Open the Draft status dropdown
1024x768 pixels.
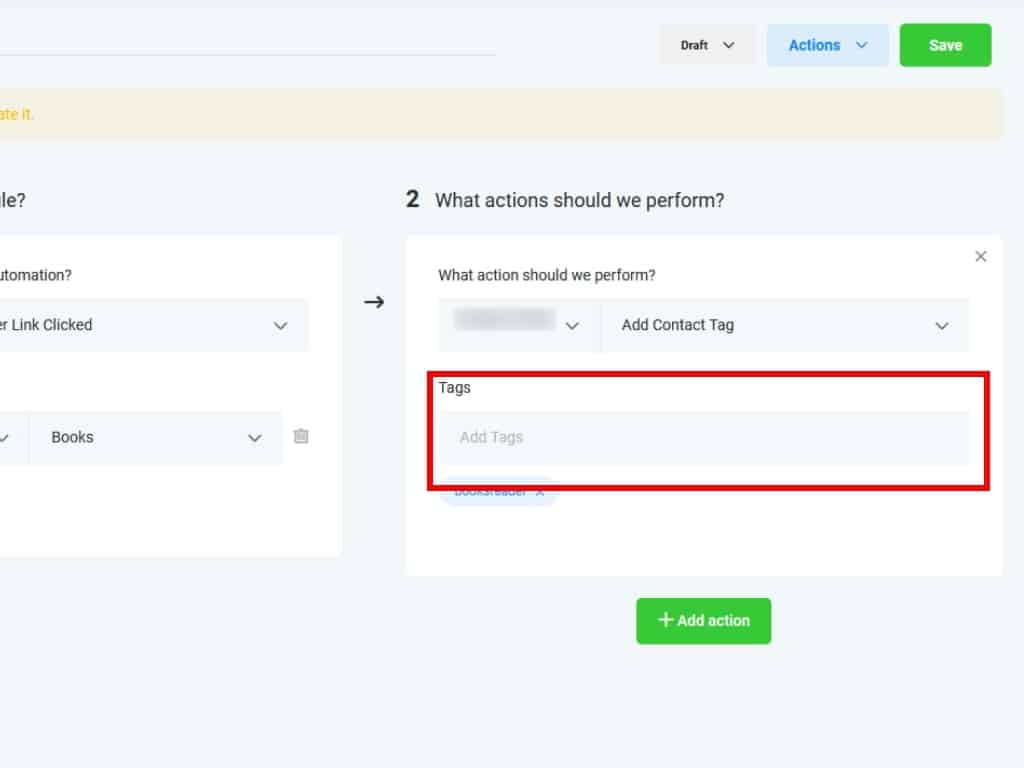pos(707,45)
